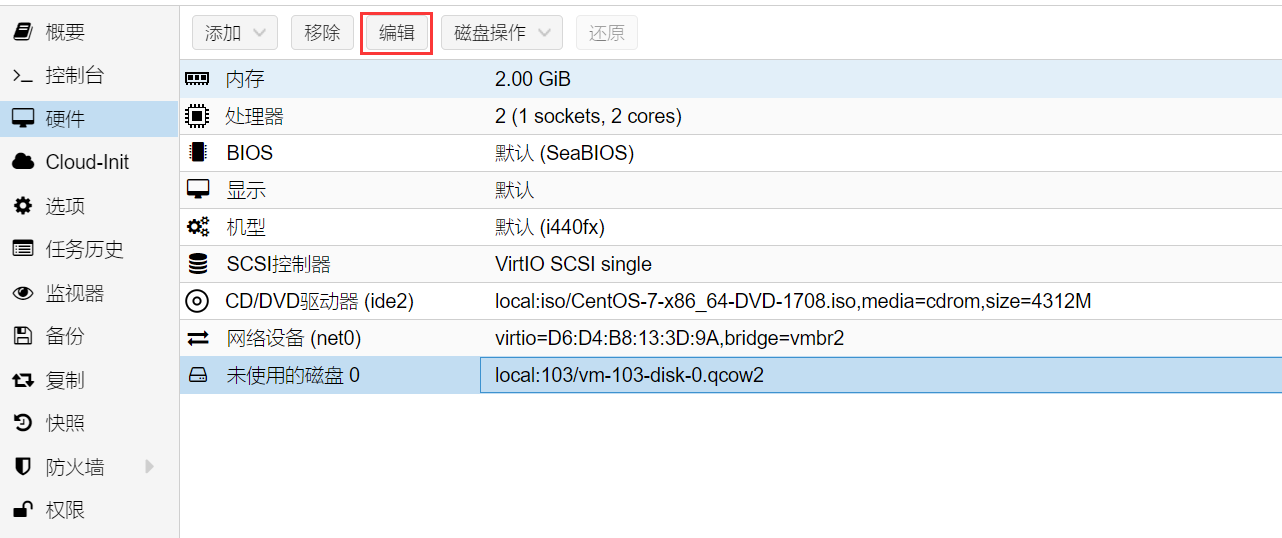The width and height of the screenshot is (1282, 538).
Task: Open the 概要 summary tab
Action: pyautogui.click(x=65, y=32)
